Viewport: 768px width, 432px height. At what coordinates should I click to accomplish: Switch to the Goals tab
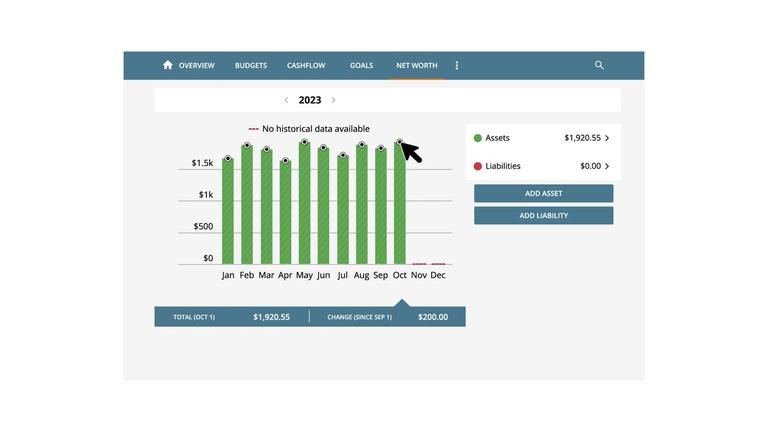361,65
